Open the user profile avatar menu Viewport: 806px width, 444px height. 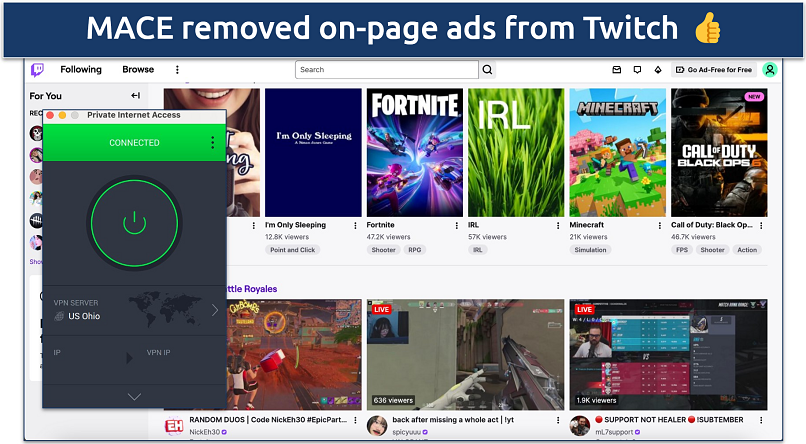(769, 70)
